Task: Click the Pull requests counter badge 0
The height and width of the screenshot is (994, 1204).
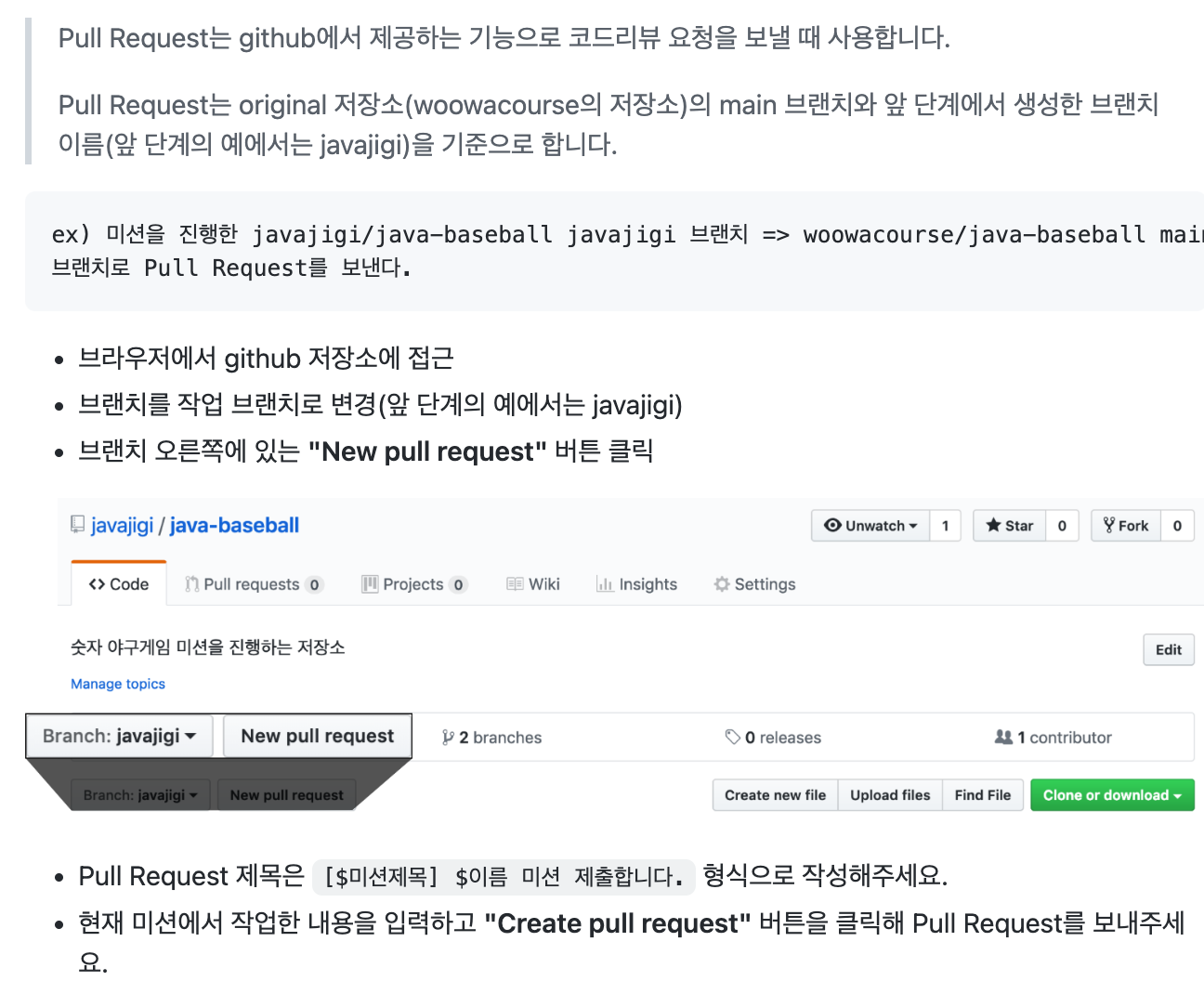Action: [x=314, y=584]
